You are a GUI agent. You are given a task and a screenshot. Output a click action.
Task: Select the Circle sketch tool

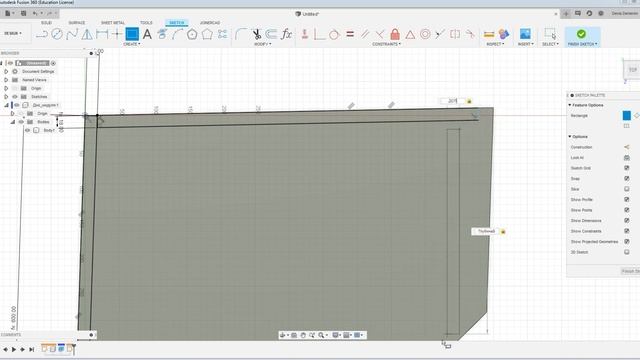(57, 34)
